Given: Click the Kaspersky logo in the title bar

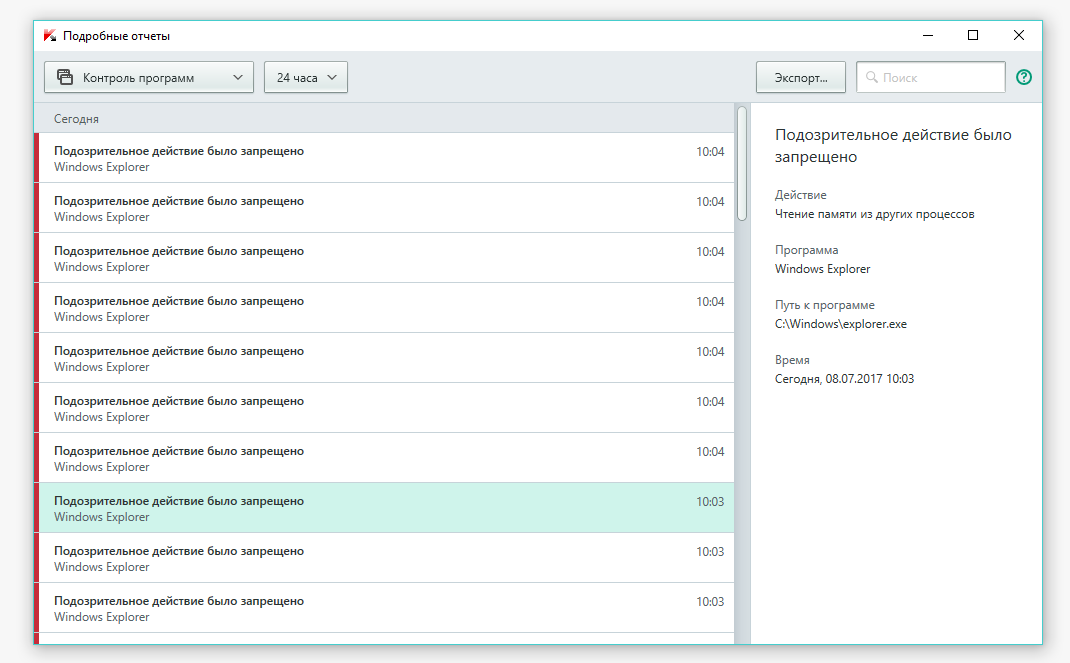Looking at the screenshot, I should point(49,36).
